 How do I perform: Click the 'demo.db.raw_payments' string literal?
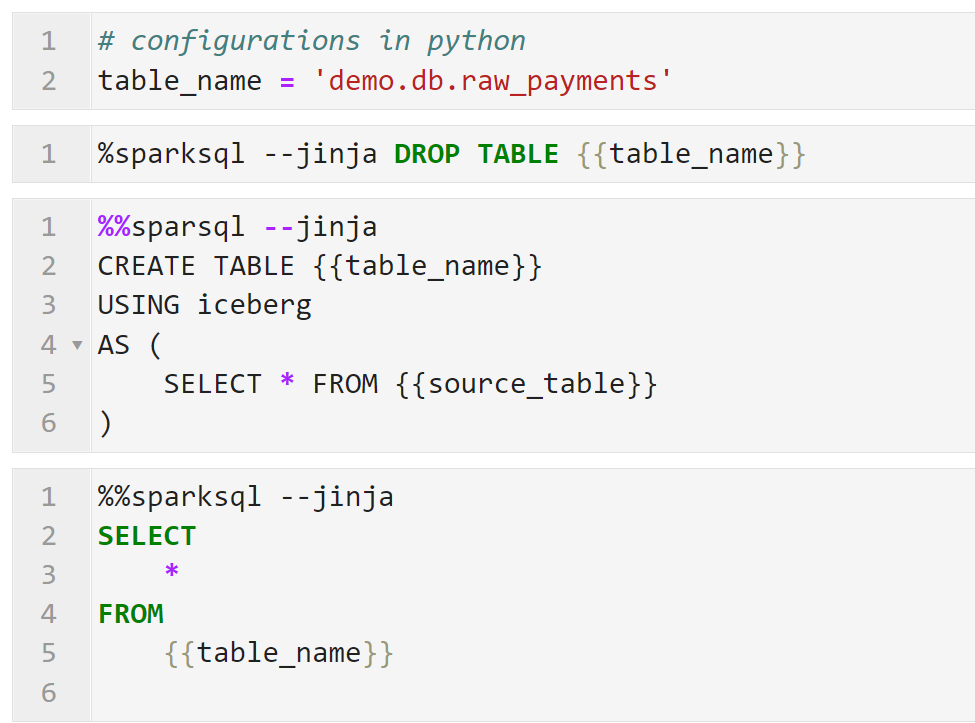(x=492, y=80)
